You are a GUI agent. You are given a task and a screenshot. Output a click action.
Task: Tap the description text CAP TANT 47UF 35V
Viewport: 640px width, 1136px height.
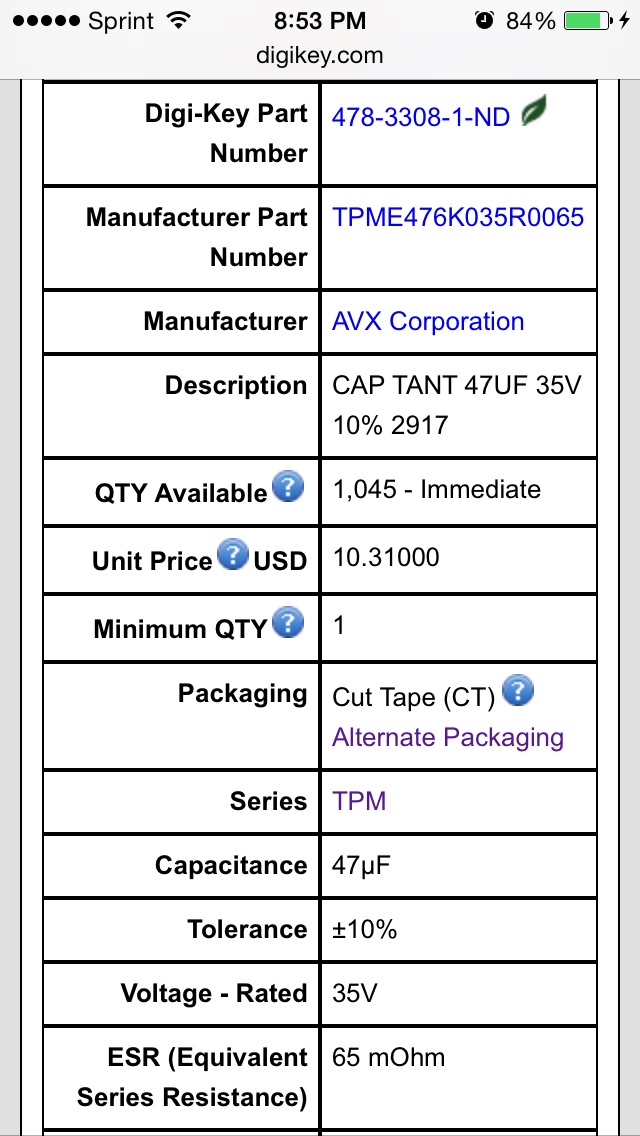(456, 386)
